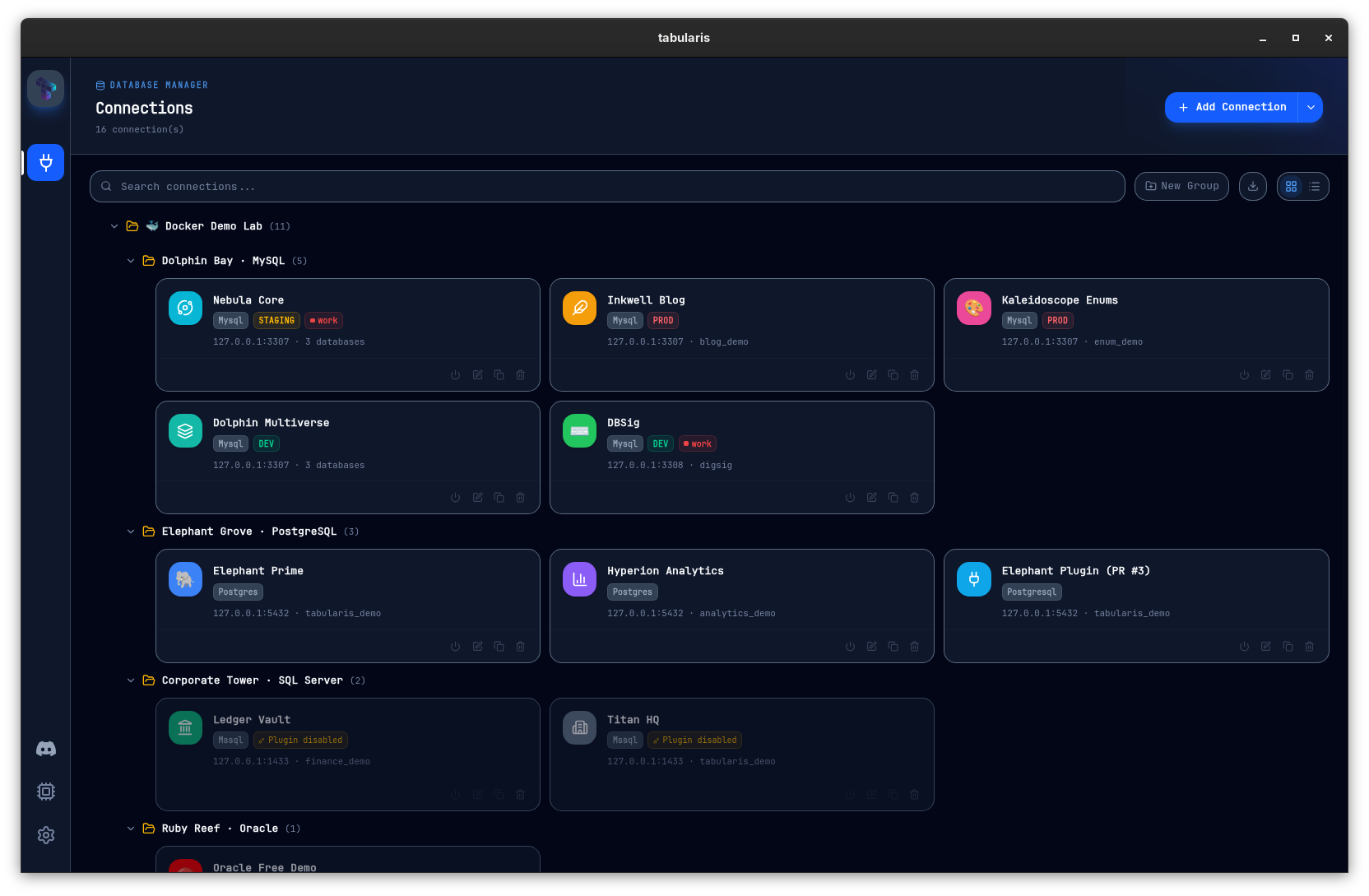Click the power icon on Kaleidoscope Enums
The image size is (1369, 896).
click(1245, 375)
